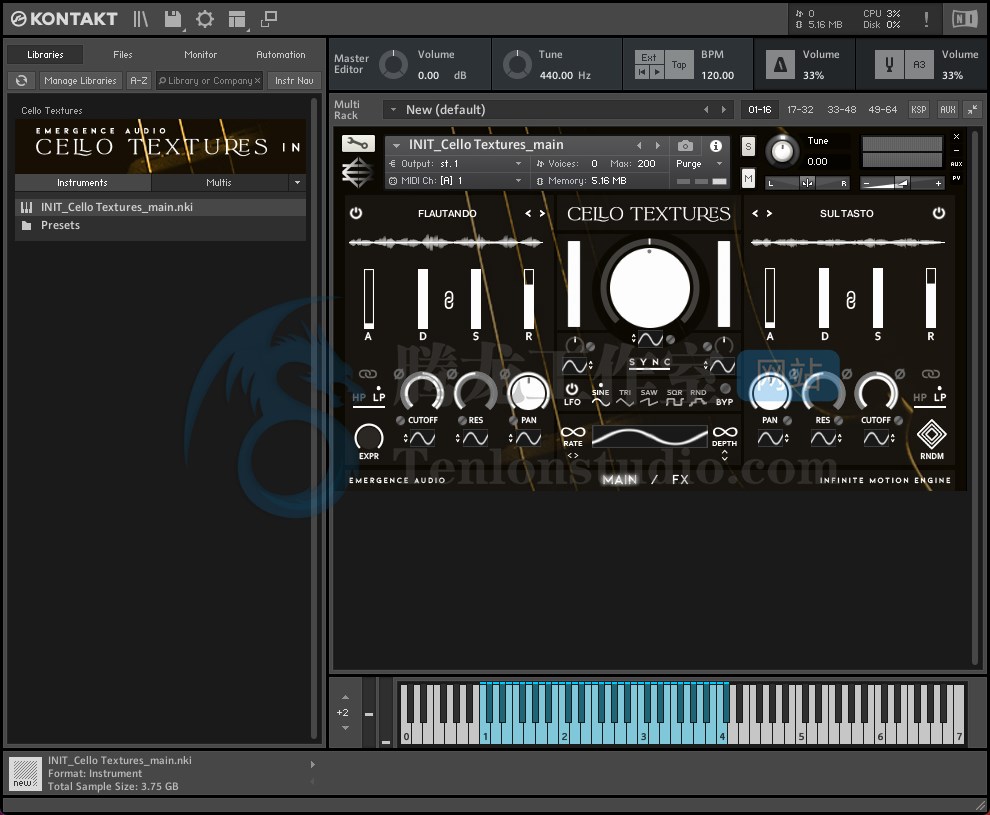Adjust the Flautando Attack slider

pyautogui.click(x=369, y=299)
